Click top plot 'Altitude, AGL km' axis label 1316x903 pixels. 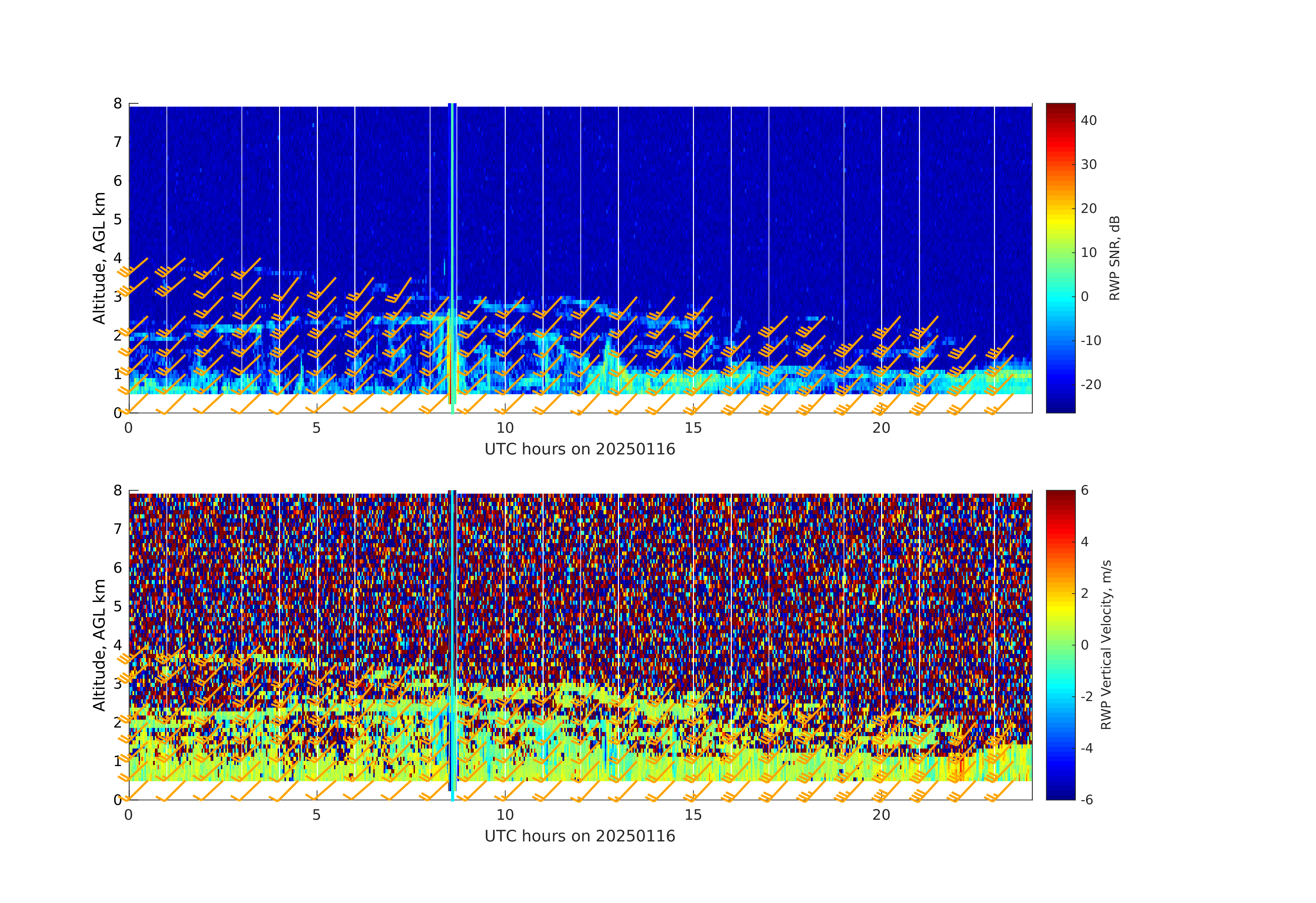click(100, 258)
